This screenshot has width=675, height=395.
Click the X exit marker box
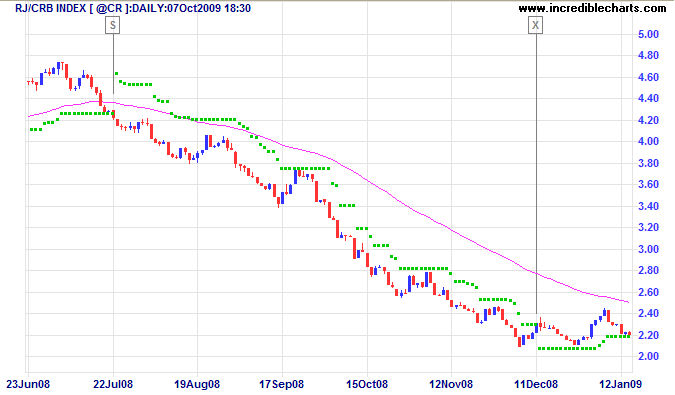click(x=536, y=25)
